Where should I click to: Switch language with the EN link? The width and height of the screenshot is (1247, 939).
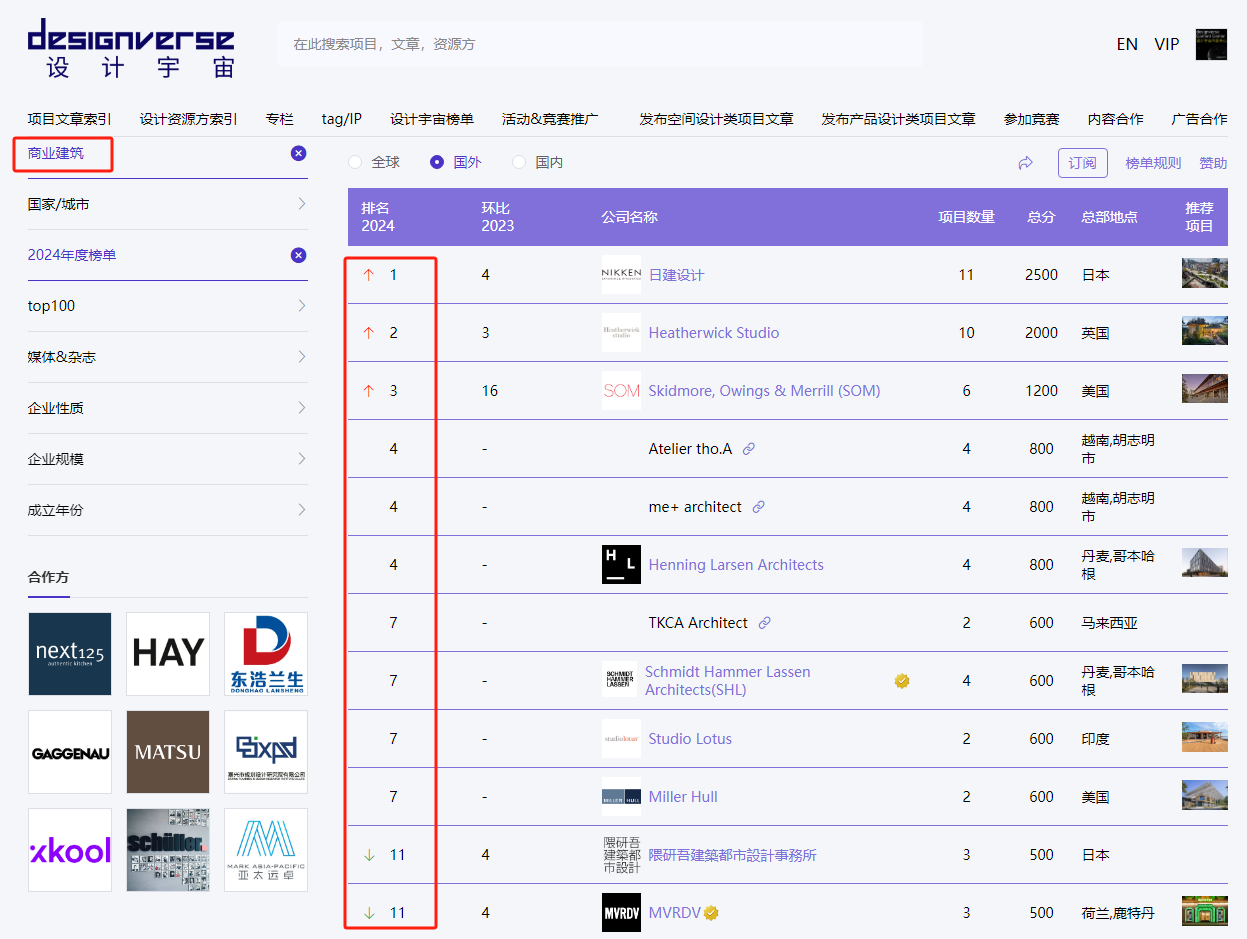coord(1127,44)
